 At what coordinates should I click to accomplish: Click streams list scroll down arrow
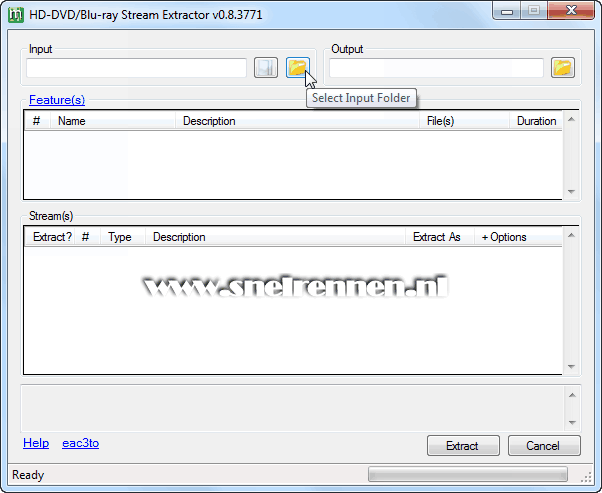pos(571,366)
